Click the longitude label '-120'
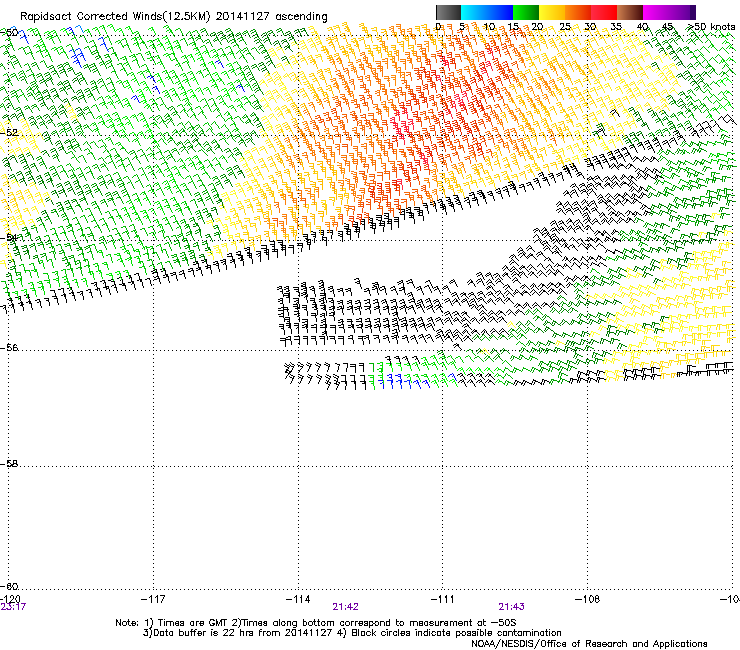The image size is (740, 650). (x=10, y=599)
